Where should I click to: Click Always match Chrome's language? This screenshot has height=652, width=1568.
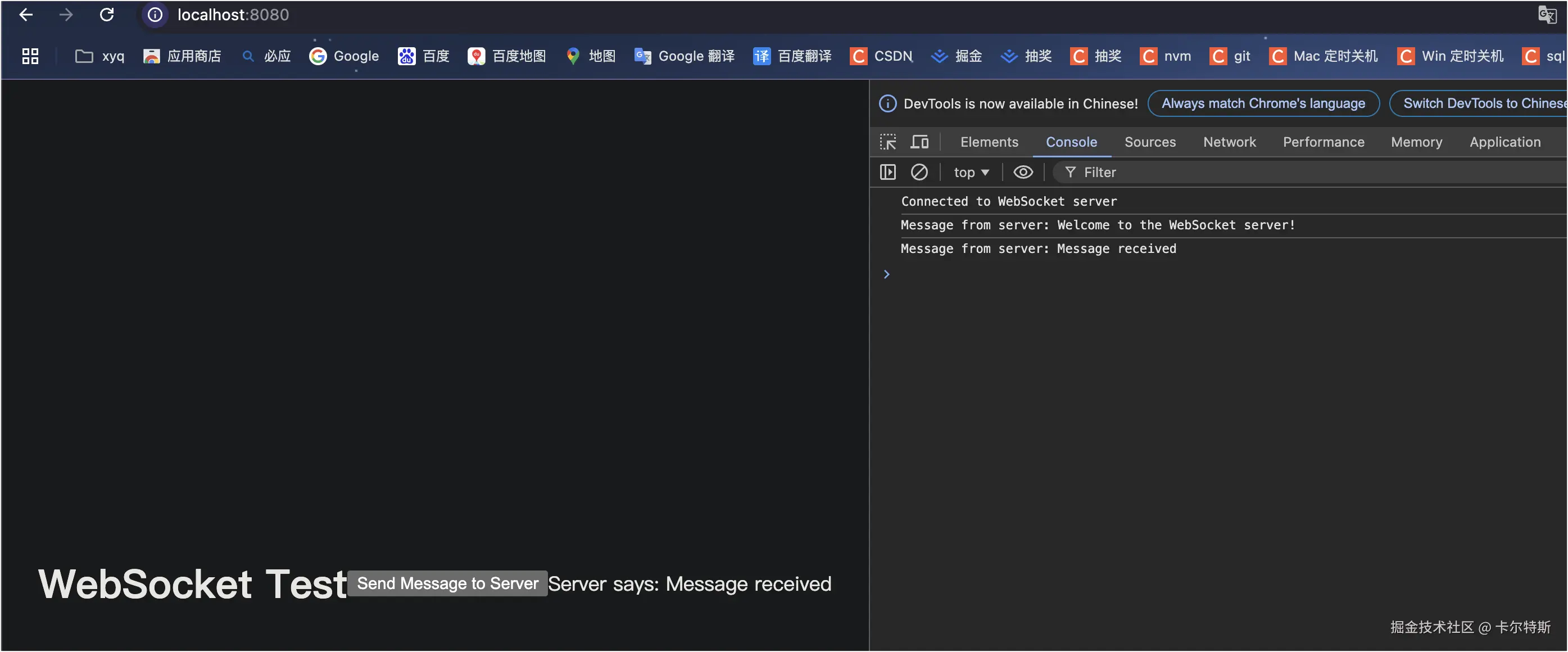click(1263, 103)
